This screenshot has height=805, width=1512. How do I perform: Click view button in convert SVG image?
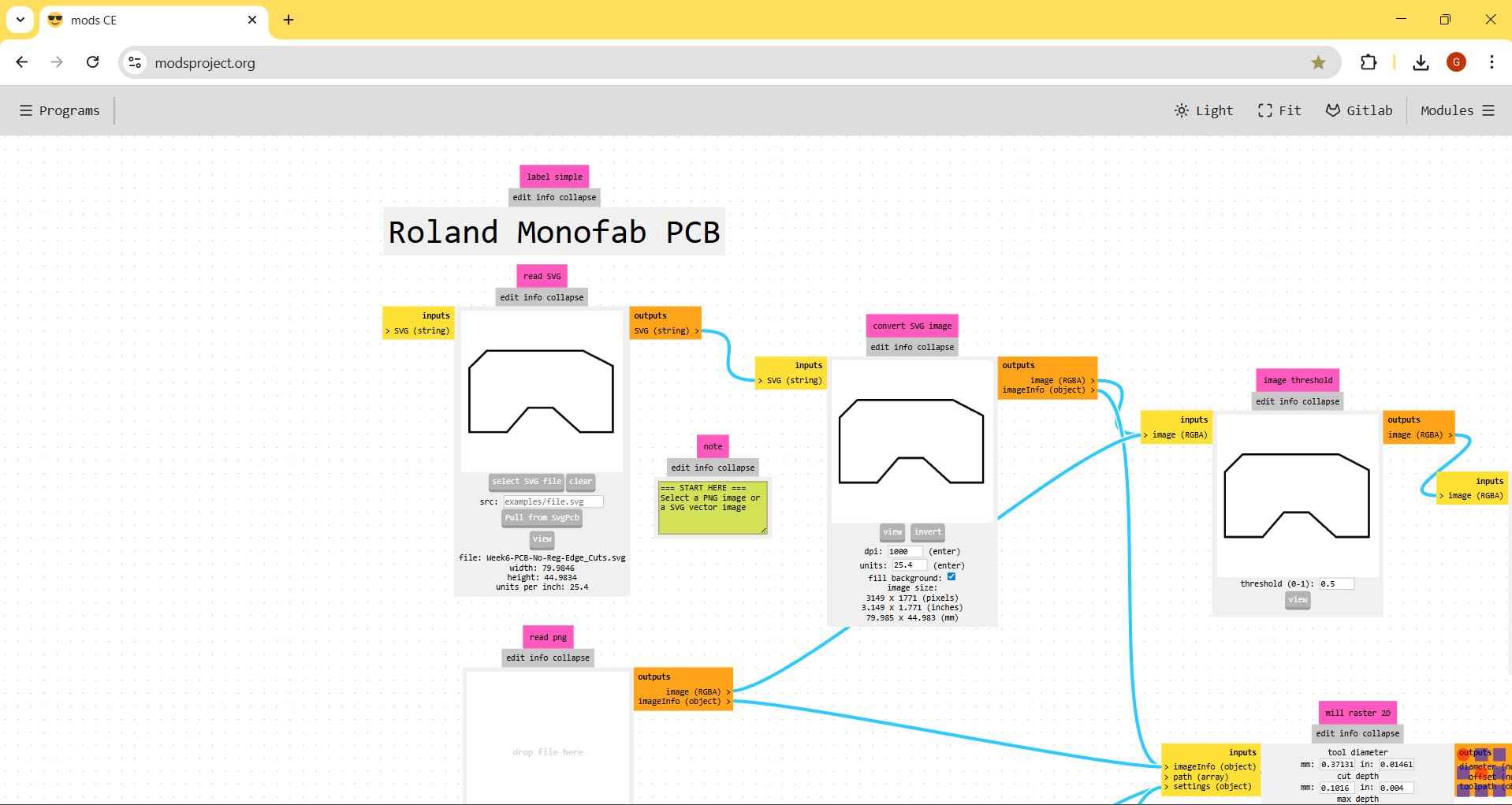892,532
